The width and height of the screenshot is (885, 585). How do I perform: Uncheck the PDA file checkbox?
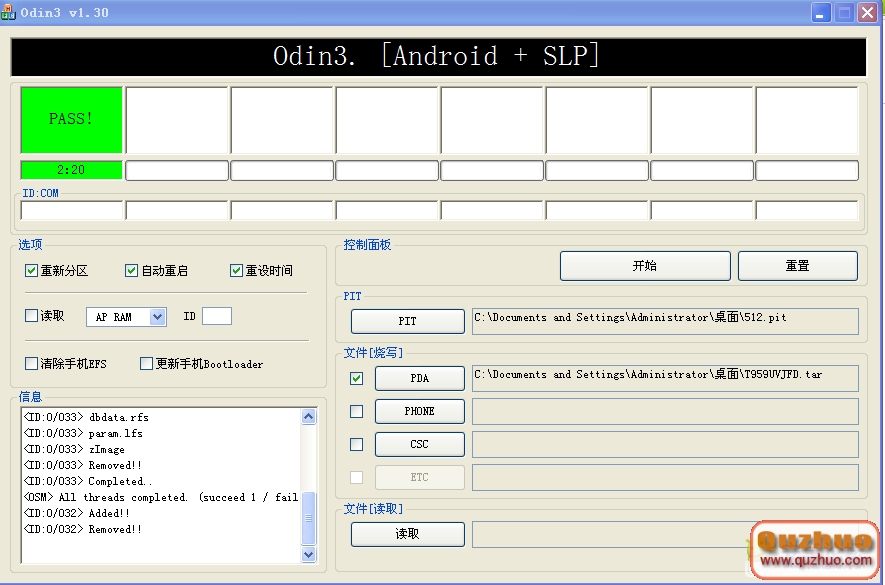pyautogui.click(x=357, y=379)
